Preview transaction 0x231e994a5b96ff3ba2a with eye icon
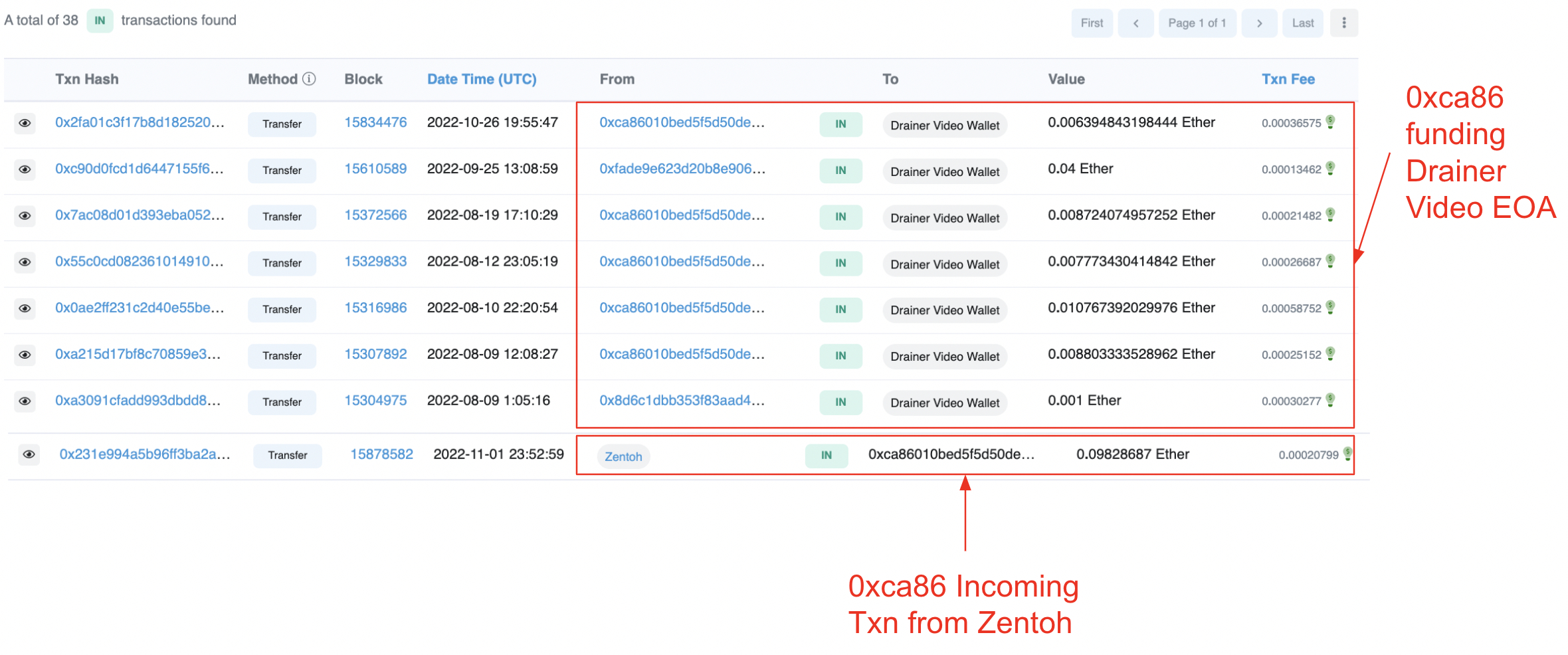 click(x=29, y=455)
